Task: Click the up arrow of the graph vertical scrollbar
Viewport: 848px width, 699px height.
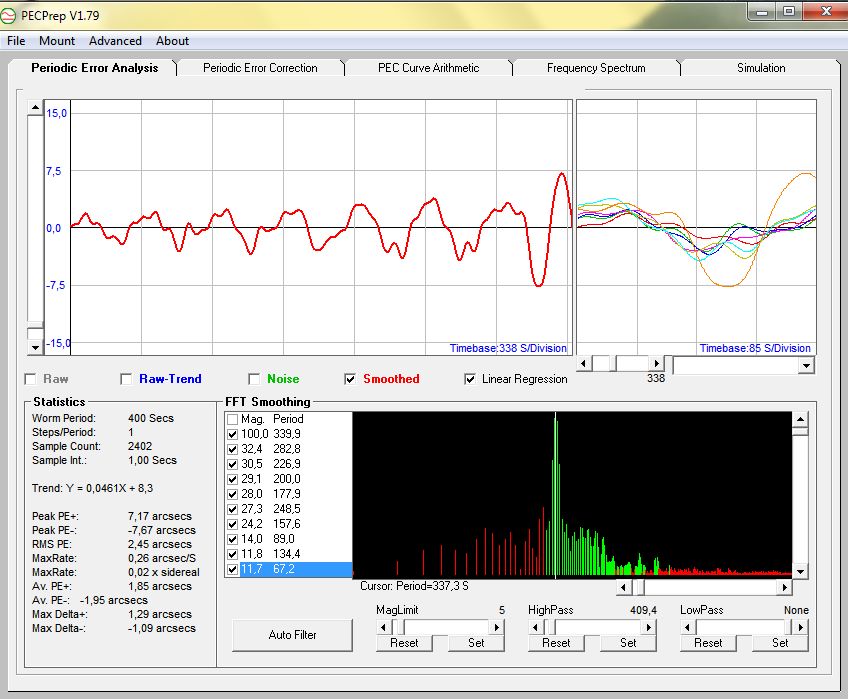Action: pos(35,107)
